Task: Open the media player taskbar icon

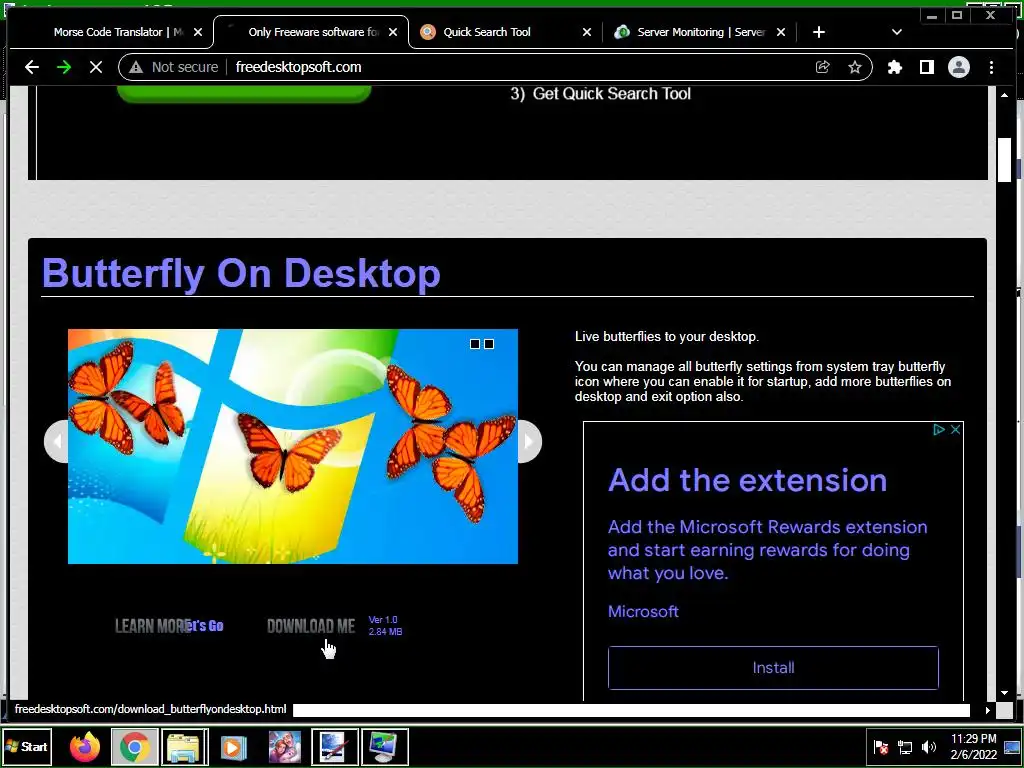Action: [234, 746]
